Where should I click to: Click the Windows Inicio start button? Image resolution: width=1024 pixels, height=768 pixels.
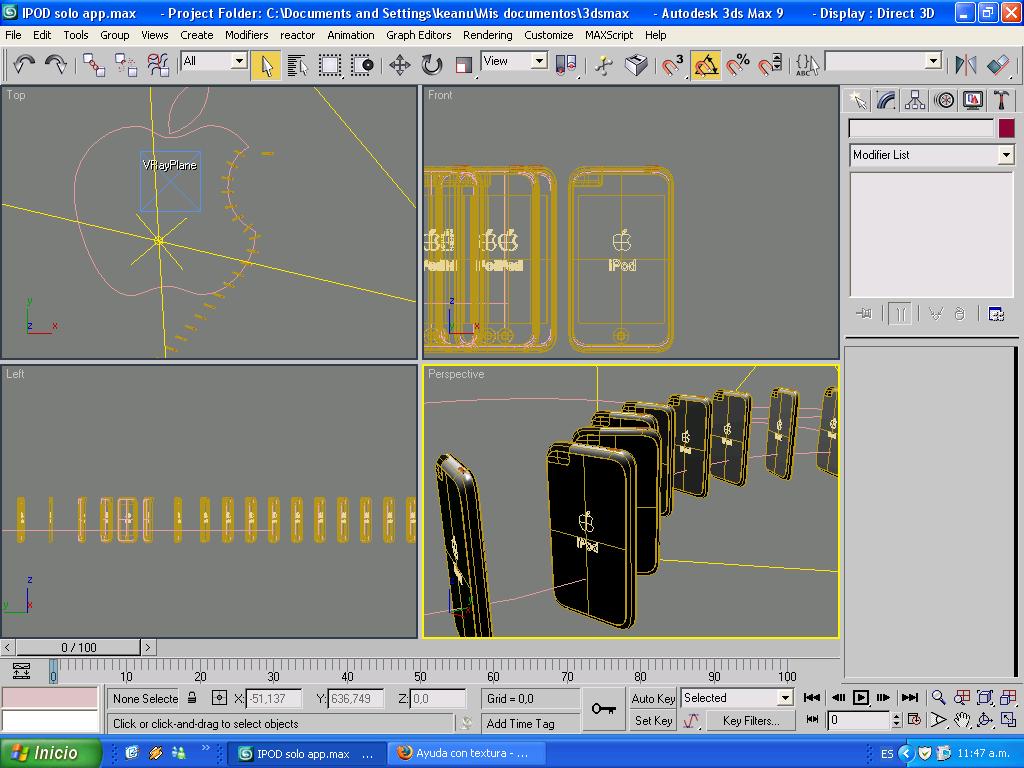pos(51,753)
